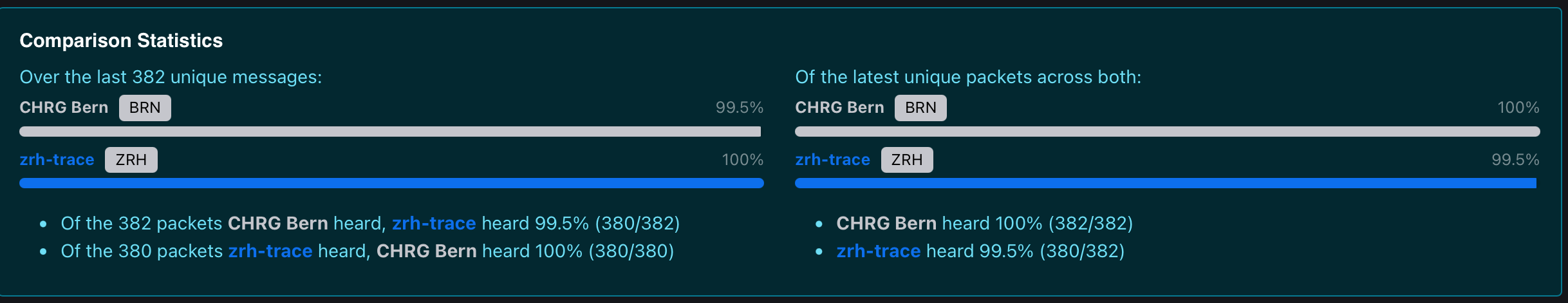
Task: Open the zrh-trace link above the left blue bar
Action: click(57, 160)
